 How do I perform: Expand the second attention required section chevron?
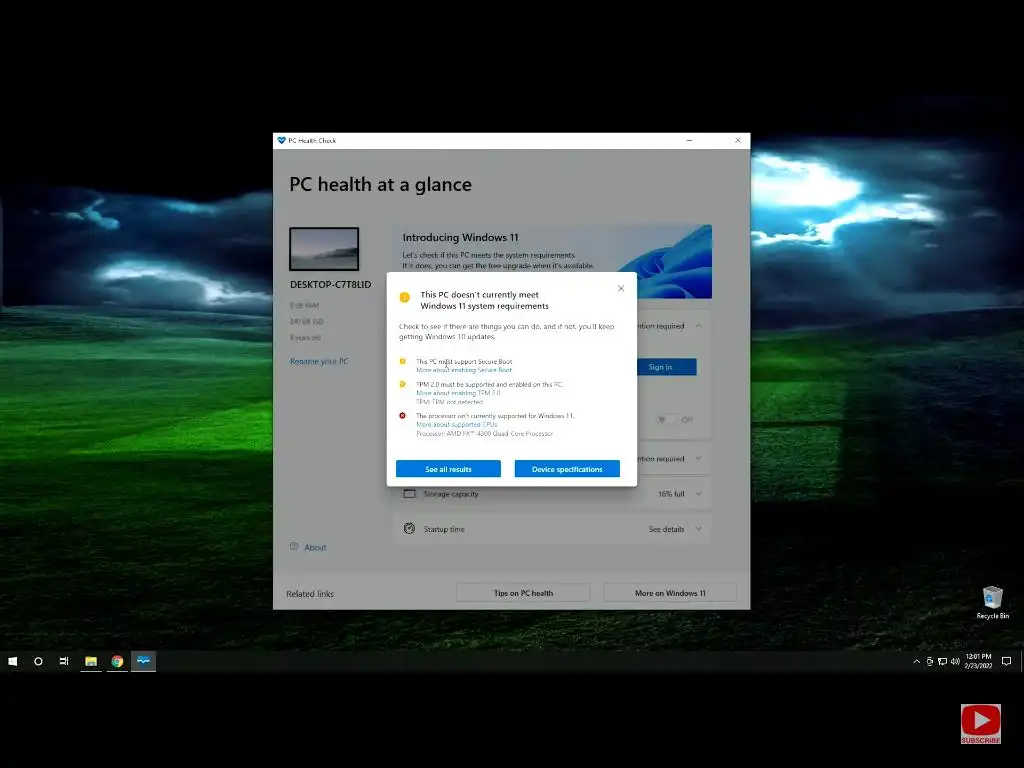click(699, 458)
